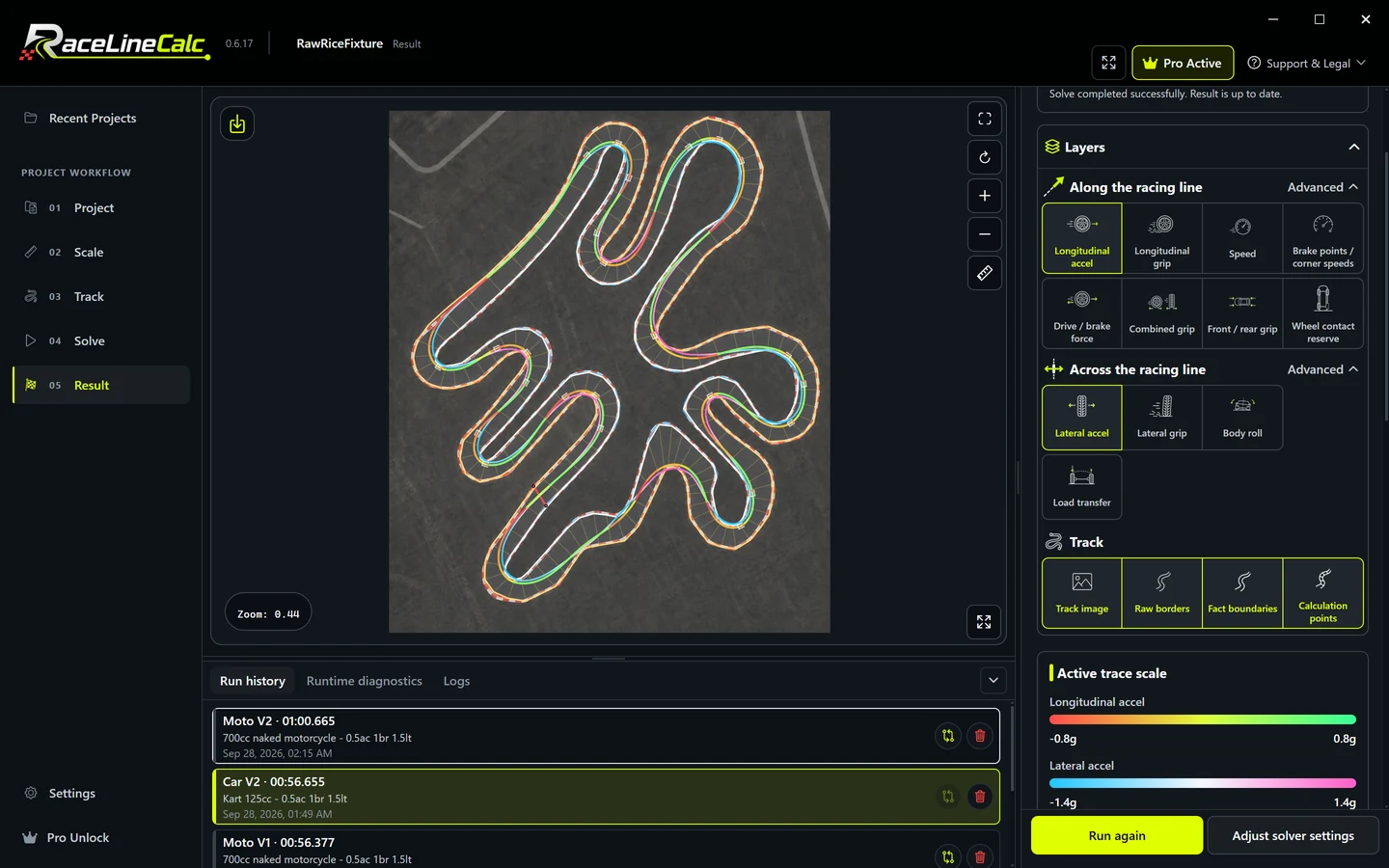Toggle the Track image layer off

point(1082,593)
